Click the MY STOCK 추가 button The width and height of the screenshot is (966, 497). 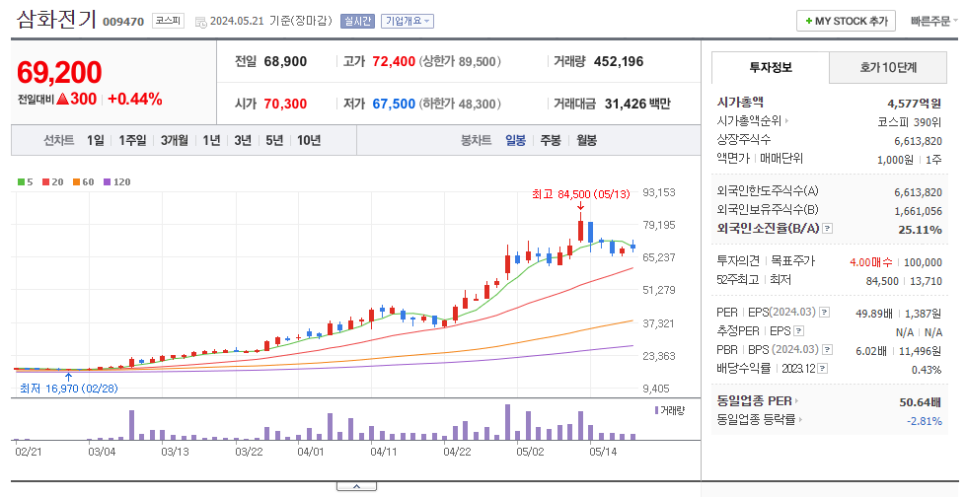(x=846, y=21)
